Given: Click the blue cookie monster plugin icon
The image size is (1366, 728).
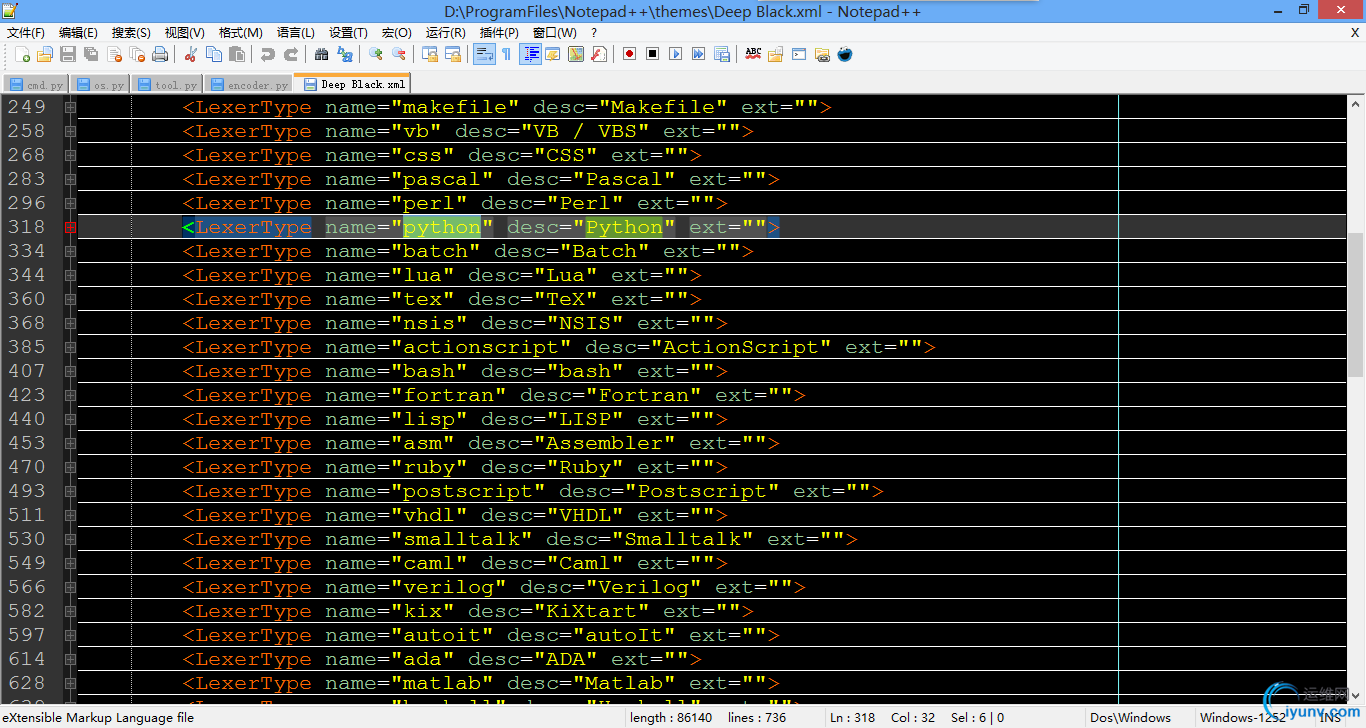Looking at the screenshot, I should [x=845, y=54].
